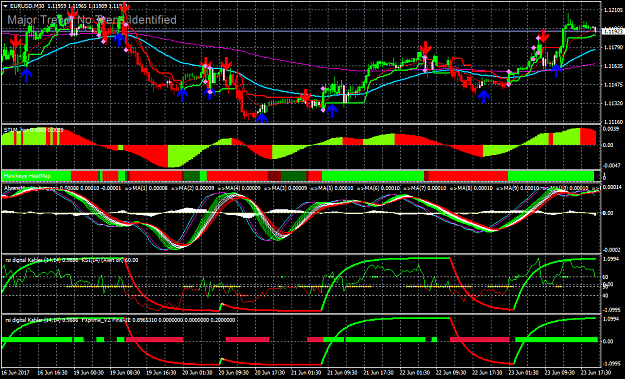Click the 21 Jun 17:30 time label
625x379 pixels.
[x=380, y=373]
